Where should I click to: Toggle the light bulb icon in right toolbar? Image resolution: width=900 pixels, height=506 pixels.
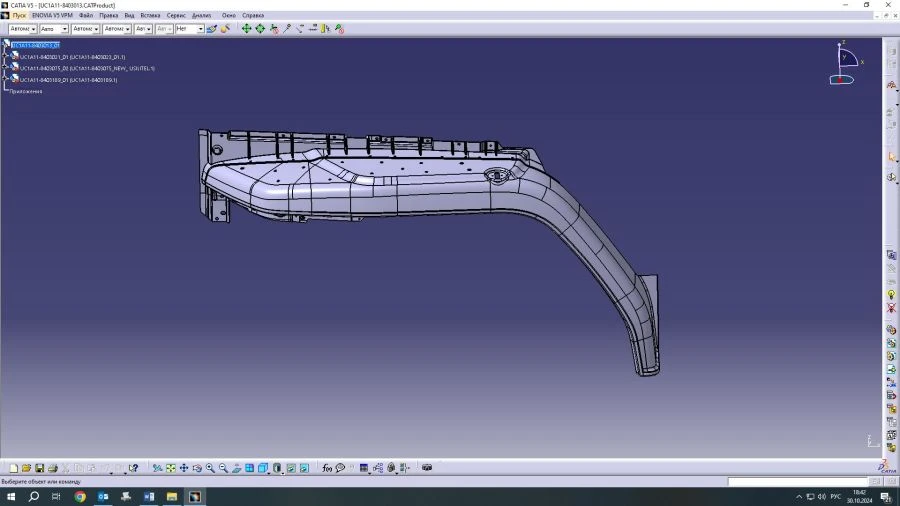(891, 295)
